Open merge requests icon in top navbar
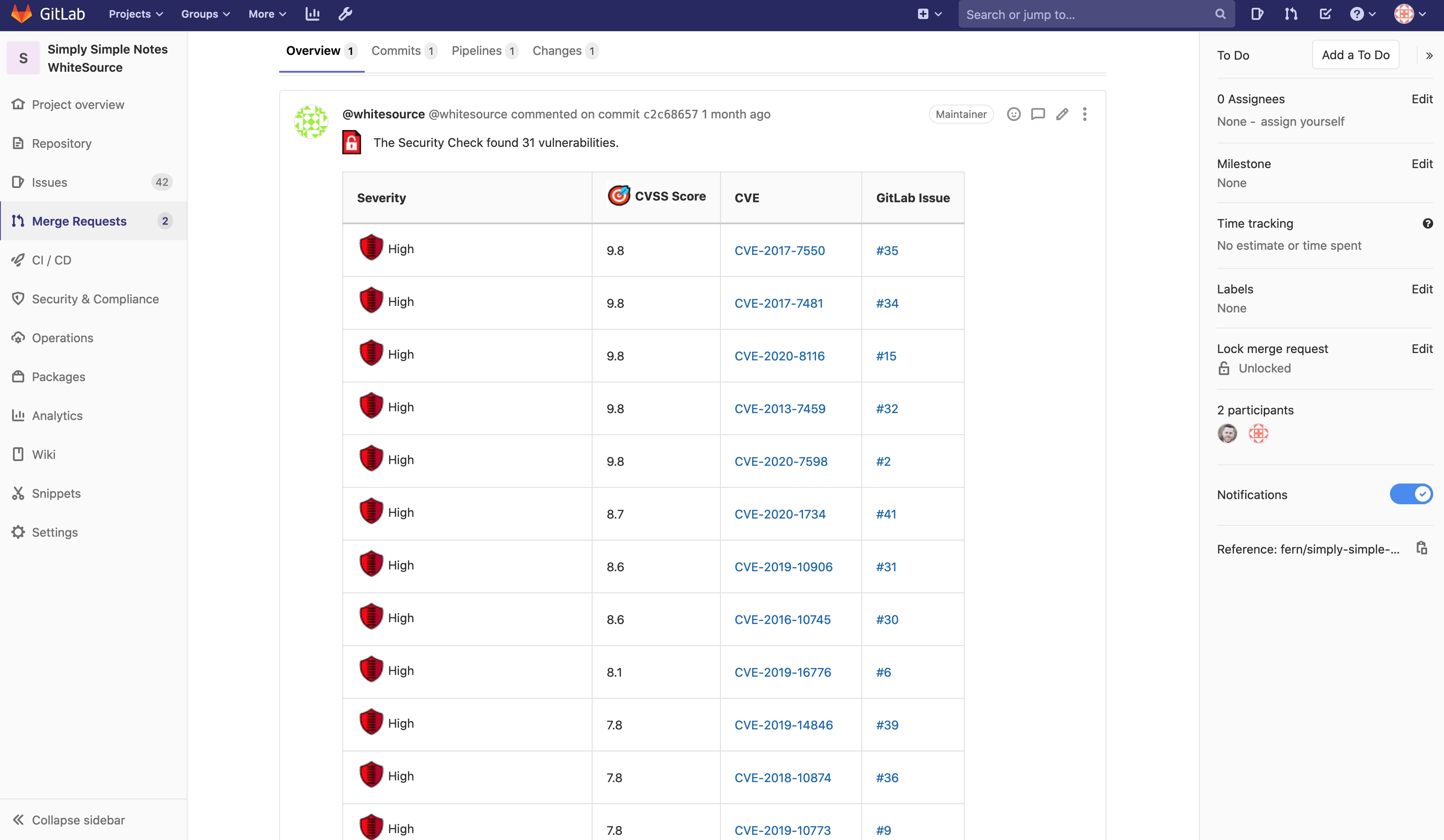The height and width of the screenshot is (840, 1444). click(x=1291, y=14)
